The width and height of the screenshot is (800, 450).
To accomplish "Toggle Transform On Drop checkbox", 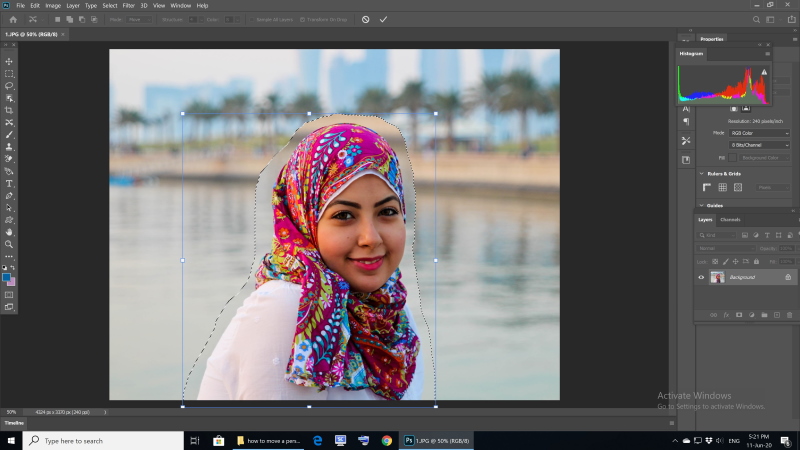I will 302,20.
